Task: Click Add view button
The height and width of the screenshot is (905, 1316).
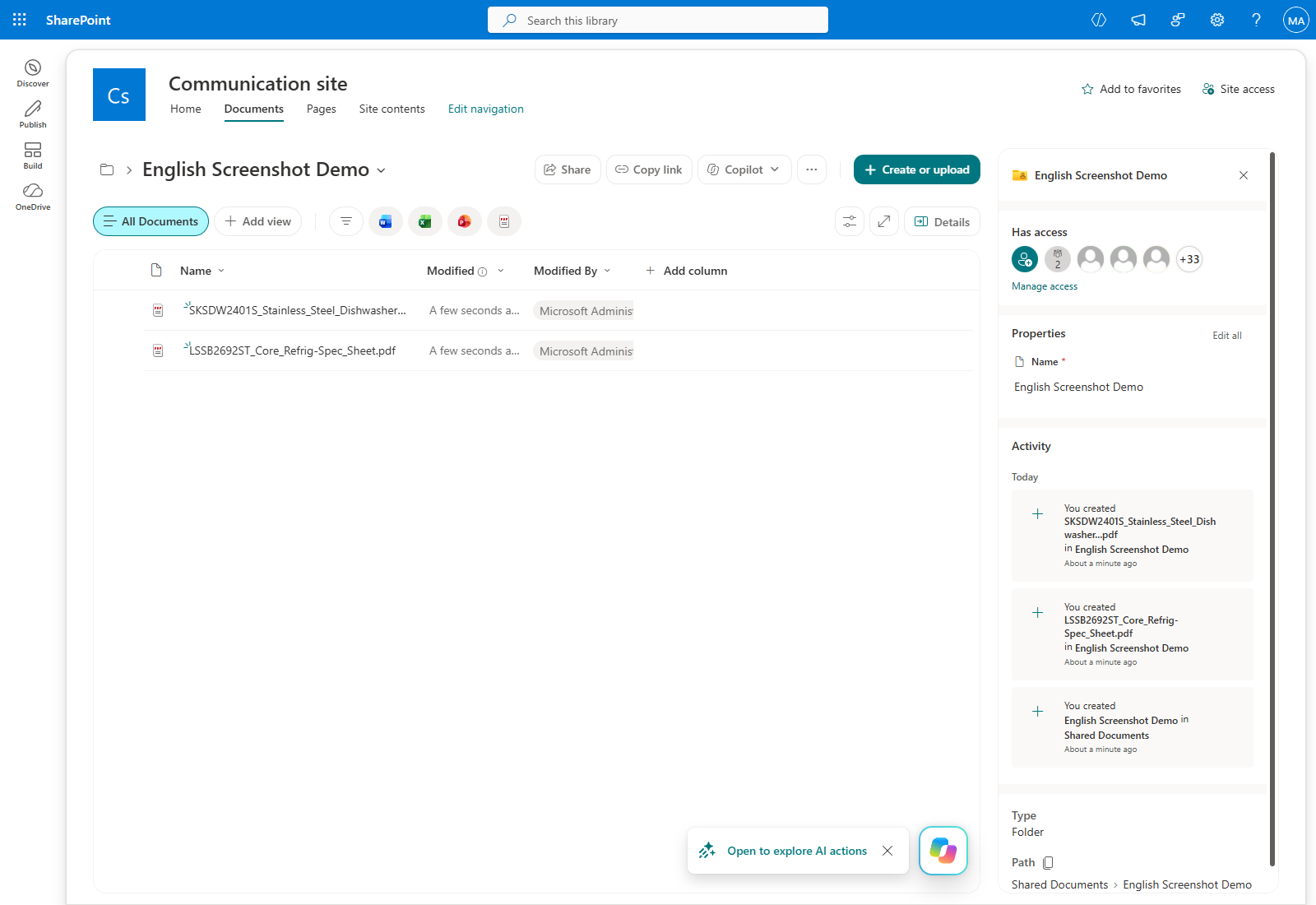Action: 258,221
